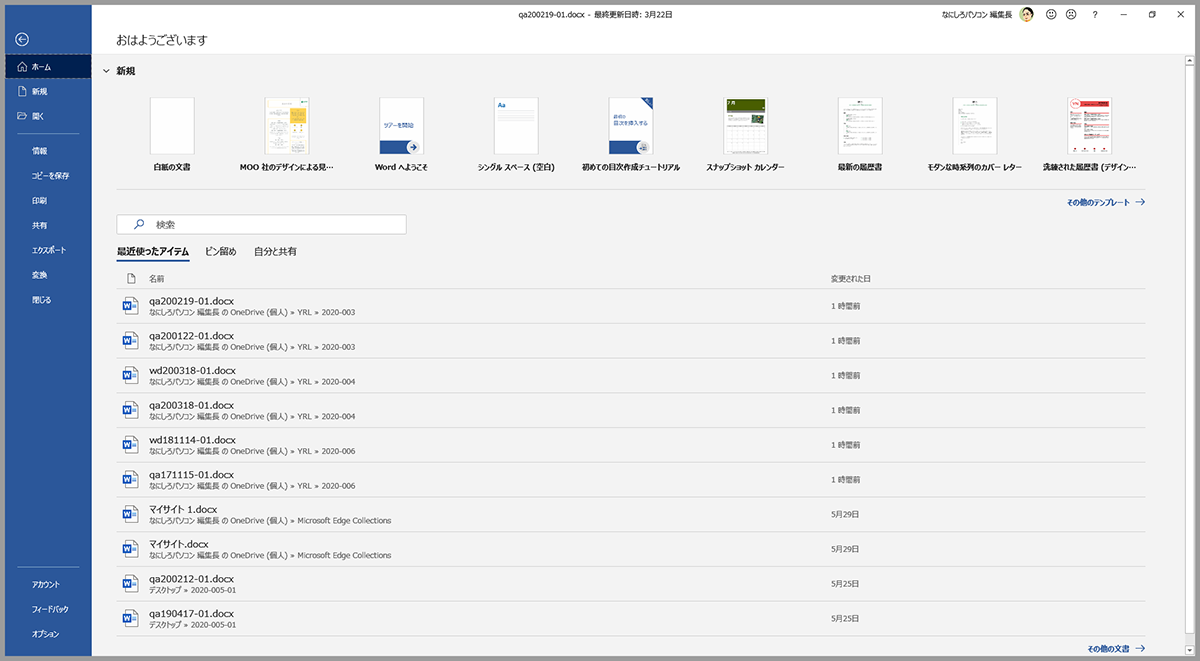Click Word icon of qa200318-01.docx
1200x661 pixels.
point(129,409)
